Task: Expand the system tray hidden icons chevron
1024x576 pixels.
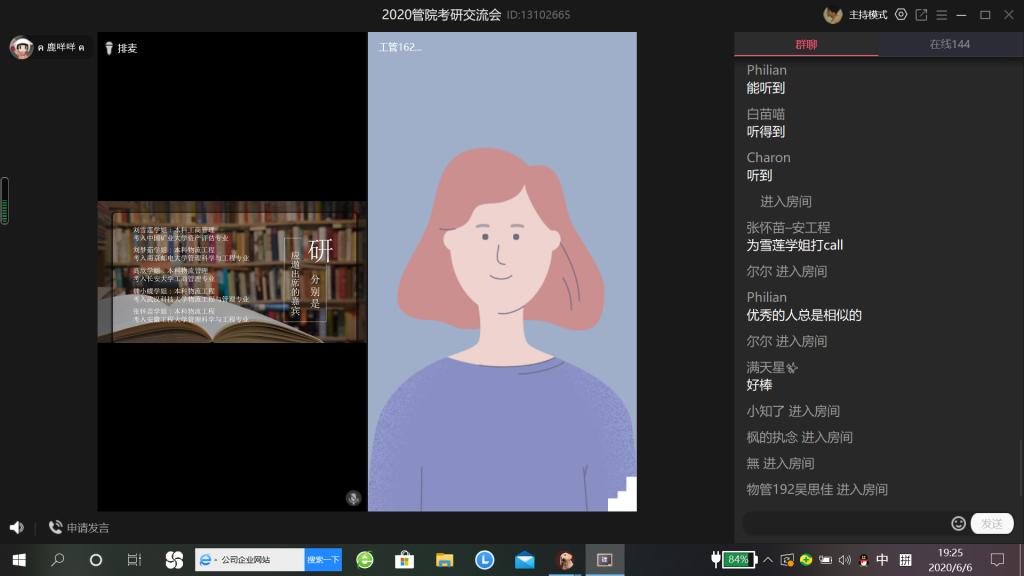Action: click(x=770, y=560)
